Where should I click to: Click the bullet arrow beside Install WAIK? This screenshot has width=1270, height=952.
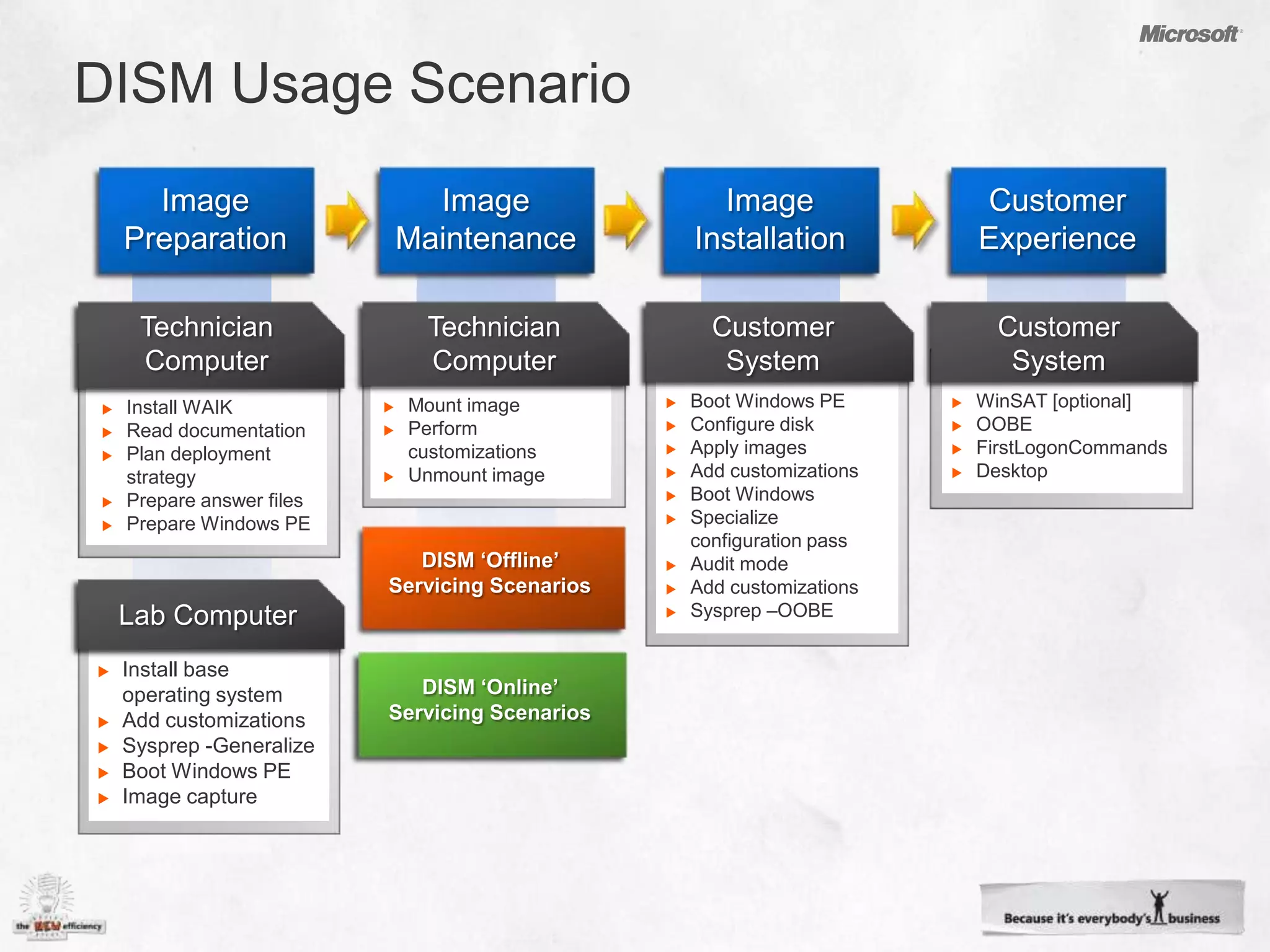[107, 409]
